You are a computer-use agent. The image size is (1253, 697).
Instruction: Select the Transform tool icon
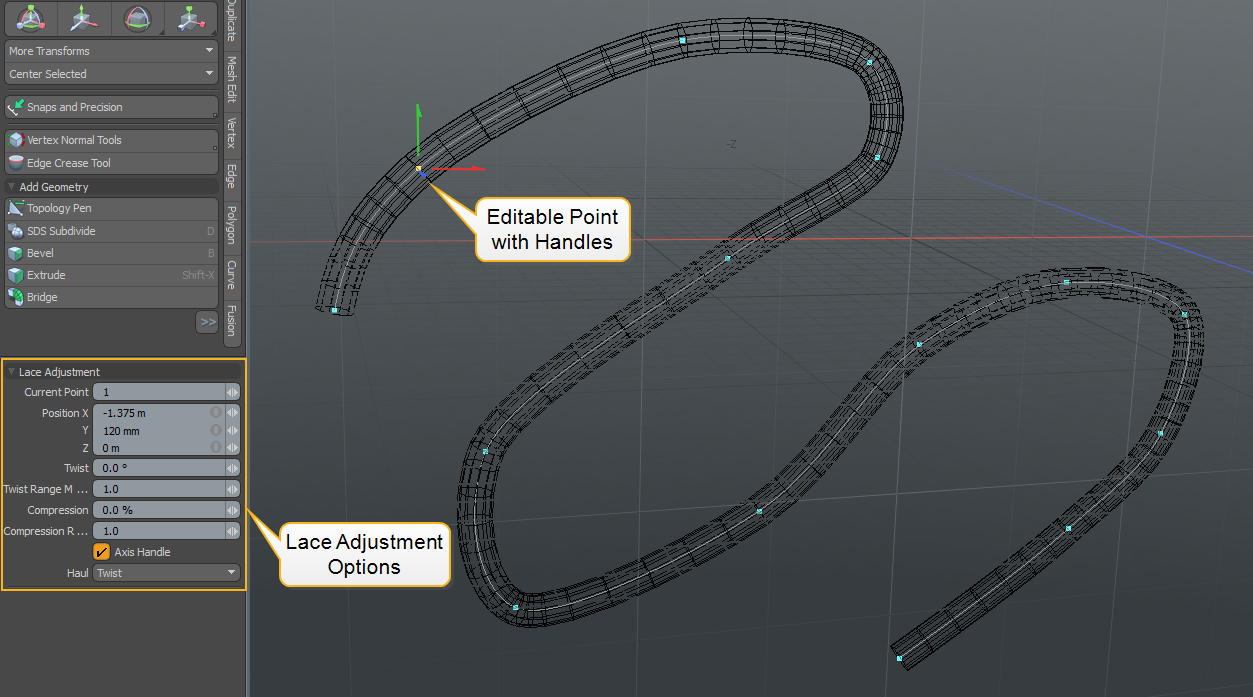point(31,18)
